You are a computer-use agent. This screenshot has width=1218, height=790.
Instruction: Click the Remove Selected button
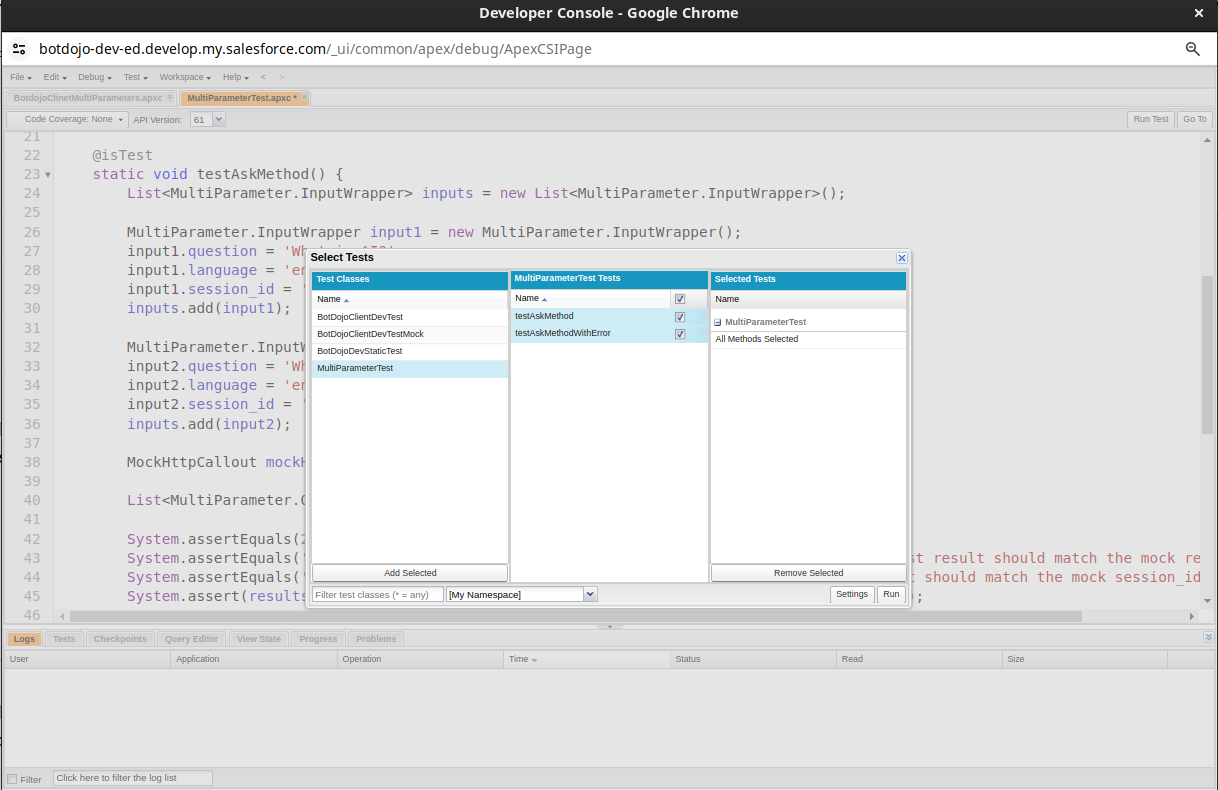809,573
